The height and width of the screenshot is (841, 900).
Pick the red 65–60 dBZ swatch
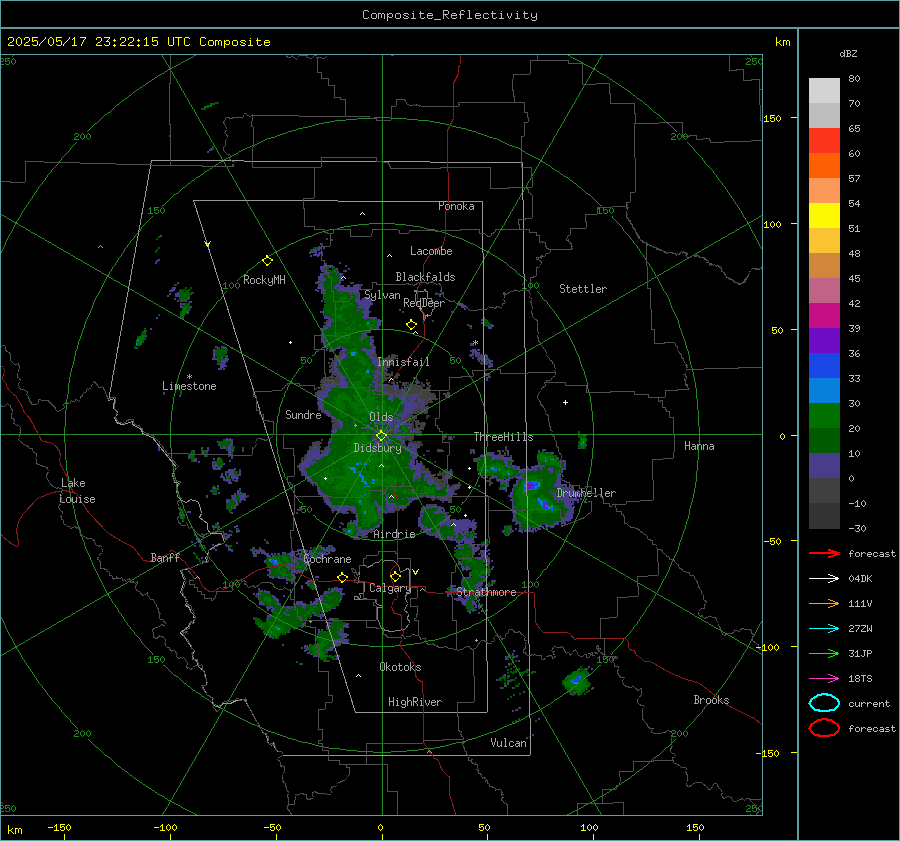point(824,140)
